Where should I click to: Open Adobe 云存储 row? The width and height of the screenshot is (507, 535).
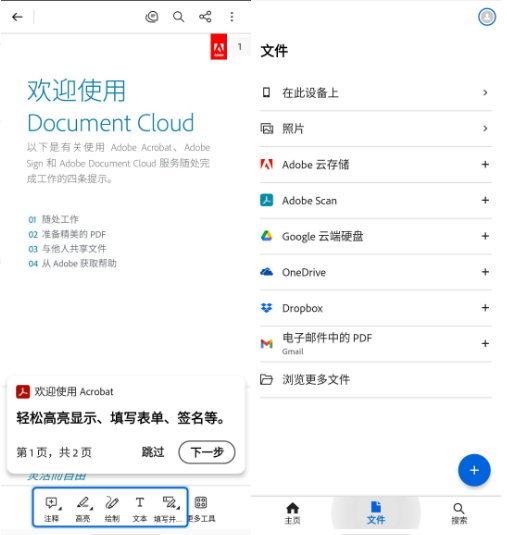point(376,164)
